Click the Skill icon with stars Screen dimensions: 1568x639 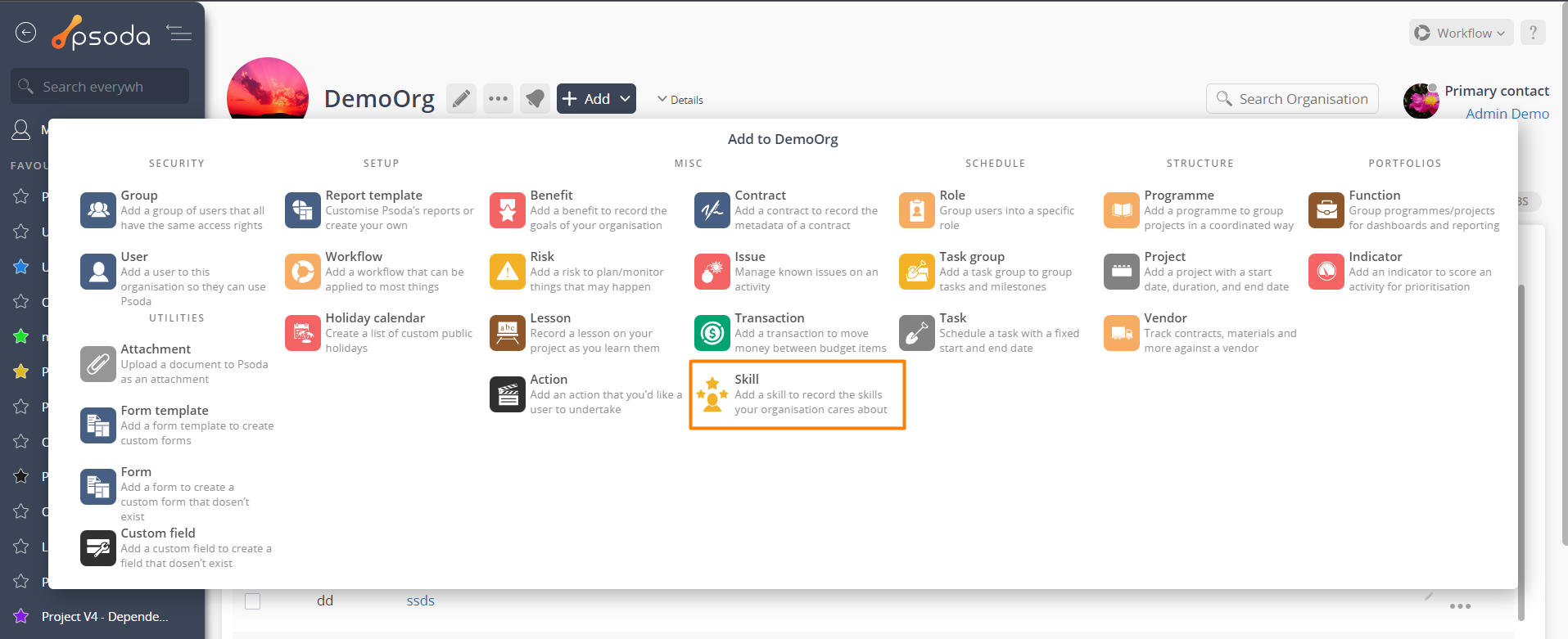coord(712,394)
